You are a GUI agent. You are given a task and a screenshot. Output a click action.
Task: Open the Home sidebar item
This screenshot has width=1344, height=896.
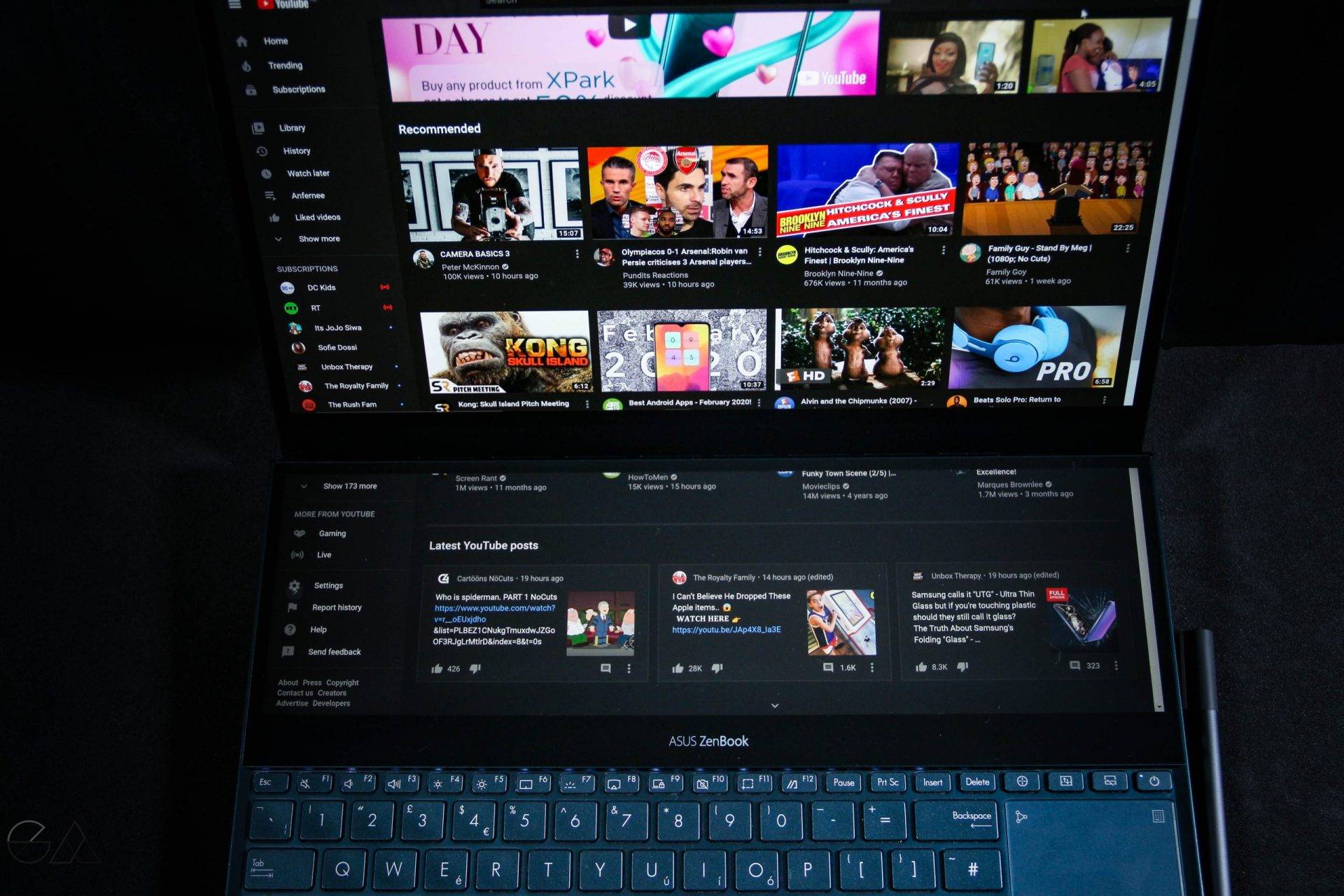coord(262,41)
